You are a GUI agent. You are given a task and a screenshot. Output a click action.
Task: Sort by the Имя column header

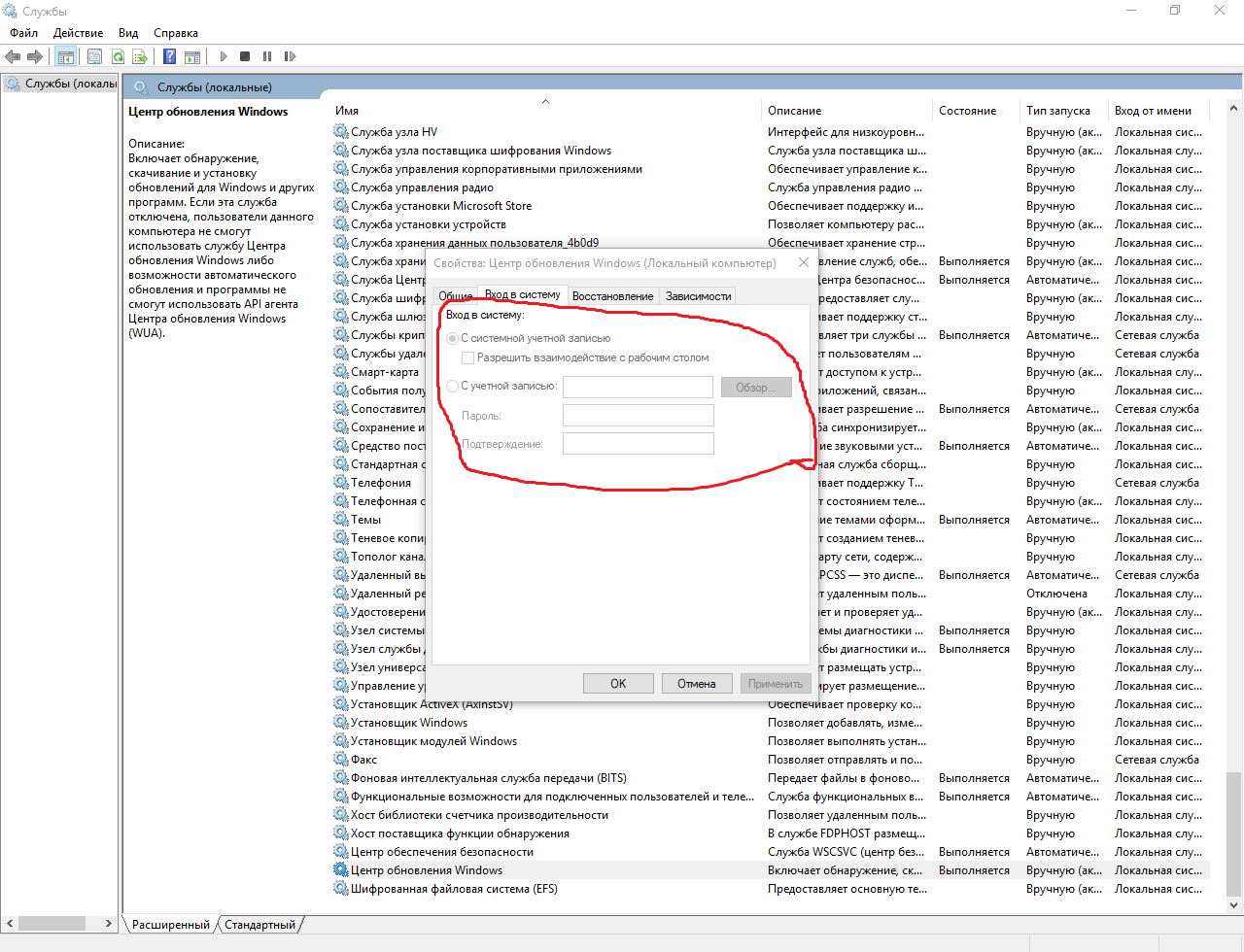(545, 110)
